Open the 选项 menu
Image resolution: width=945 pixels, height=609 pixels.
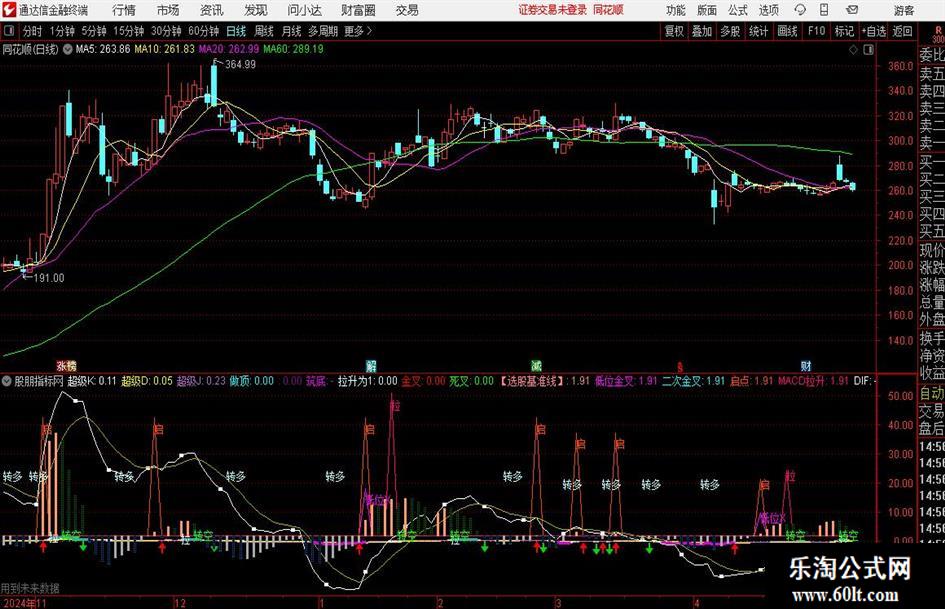point(768,10)
